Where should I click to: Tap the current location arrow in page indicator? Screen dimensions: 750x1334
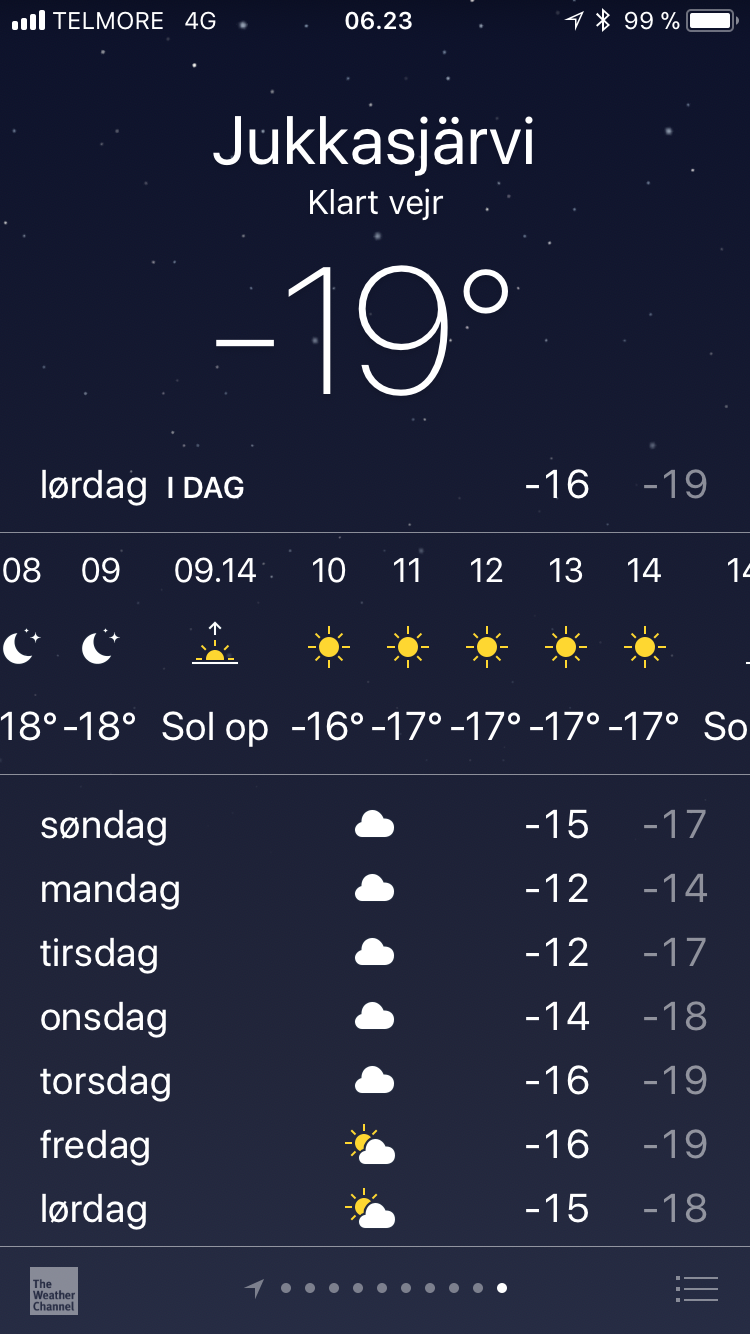[256, 1289]
